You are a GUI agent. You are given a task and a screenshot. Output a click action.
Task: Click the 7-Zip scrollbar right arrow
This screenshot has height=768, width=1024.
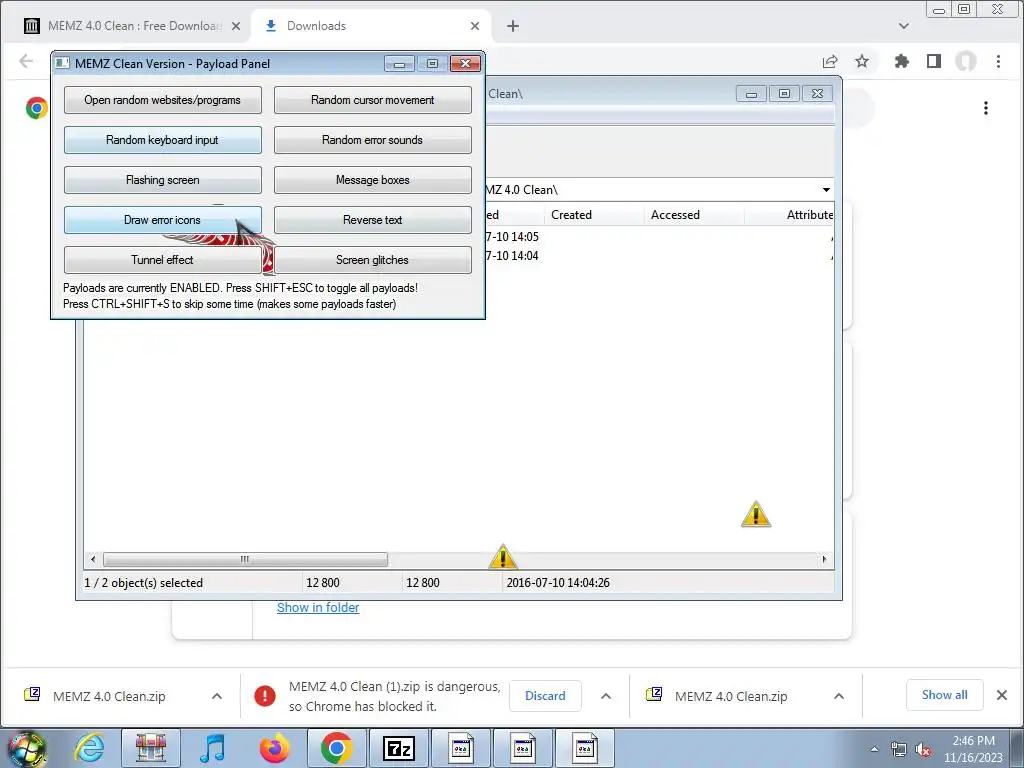click(x=824, y=559)
